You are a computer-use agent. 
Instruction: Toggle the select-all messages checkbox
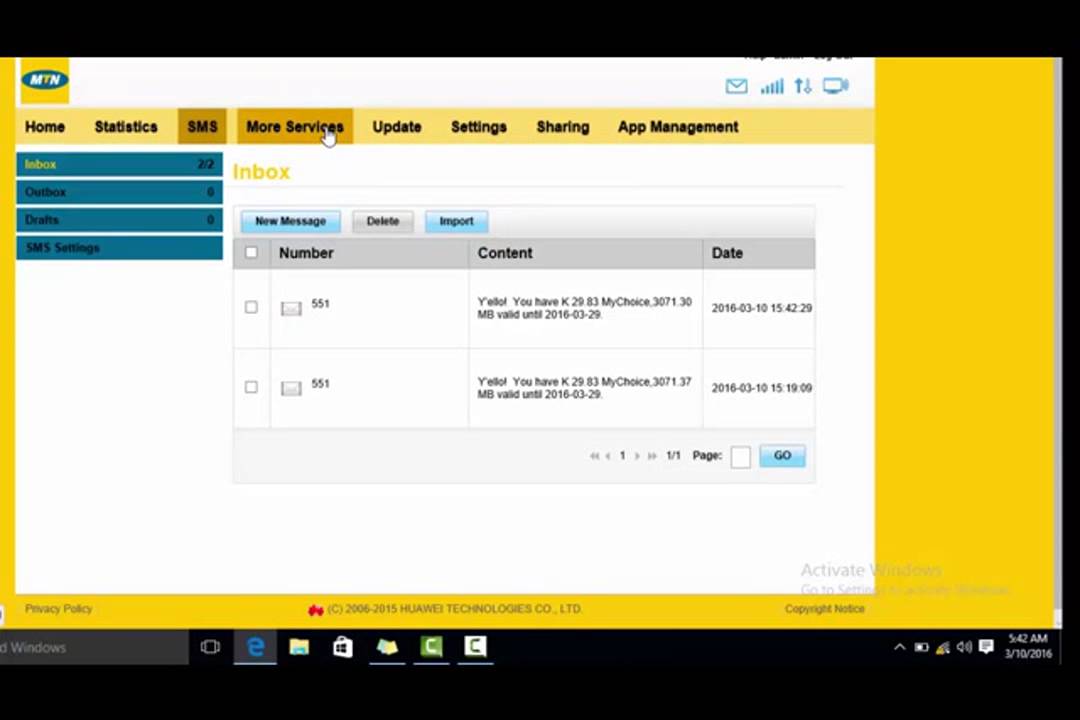(251, 253)
